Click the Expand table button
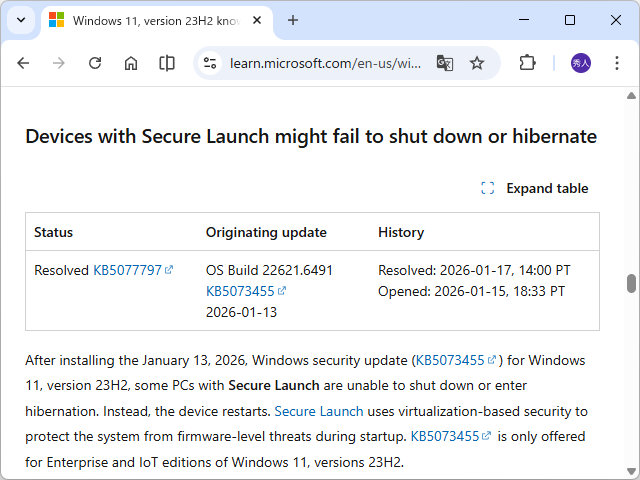This screenshot has width=640, height=480. (x=535, y=188)
